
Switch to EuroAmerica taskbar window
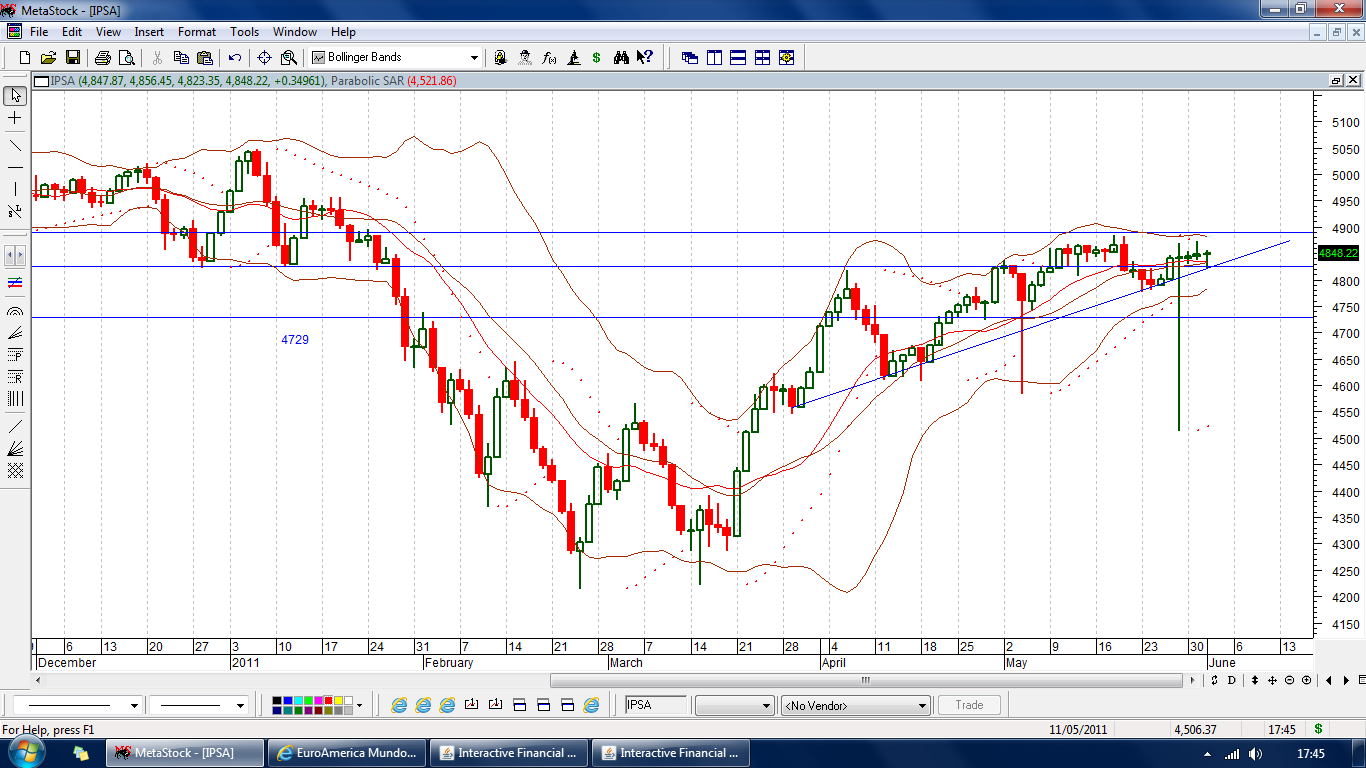tap(348, 753)
